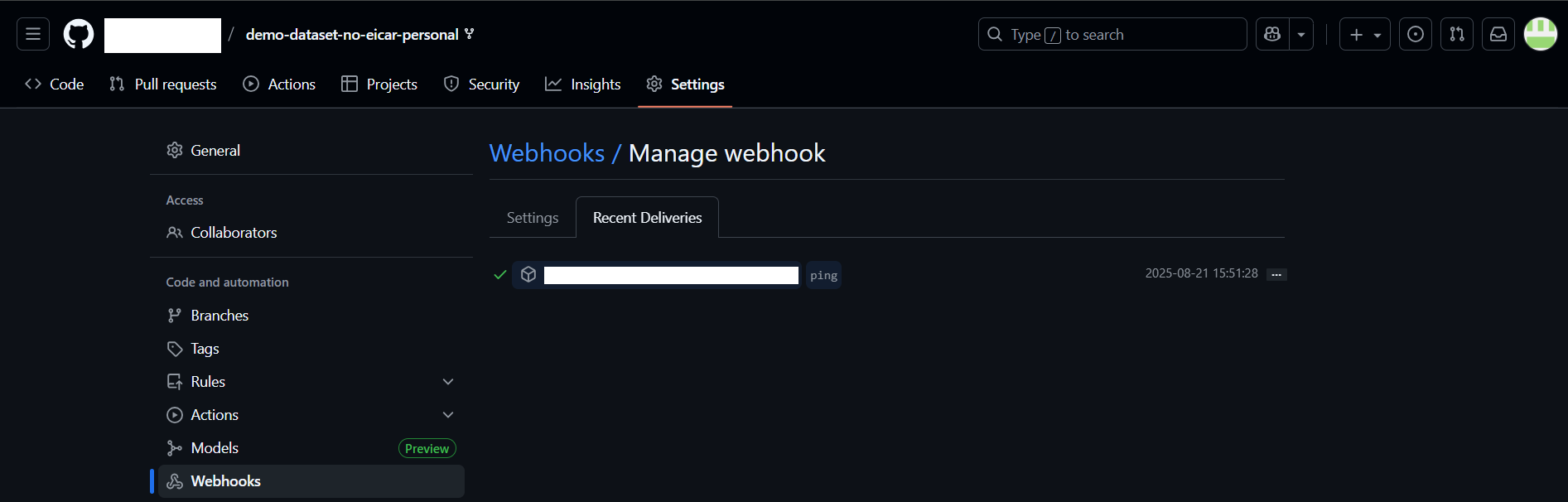Image resolution: width=1568 pixels, height=502 pixels.
Task: Open the hamburger navigation menu
Action: (x=33, y=34)
